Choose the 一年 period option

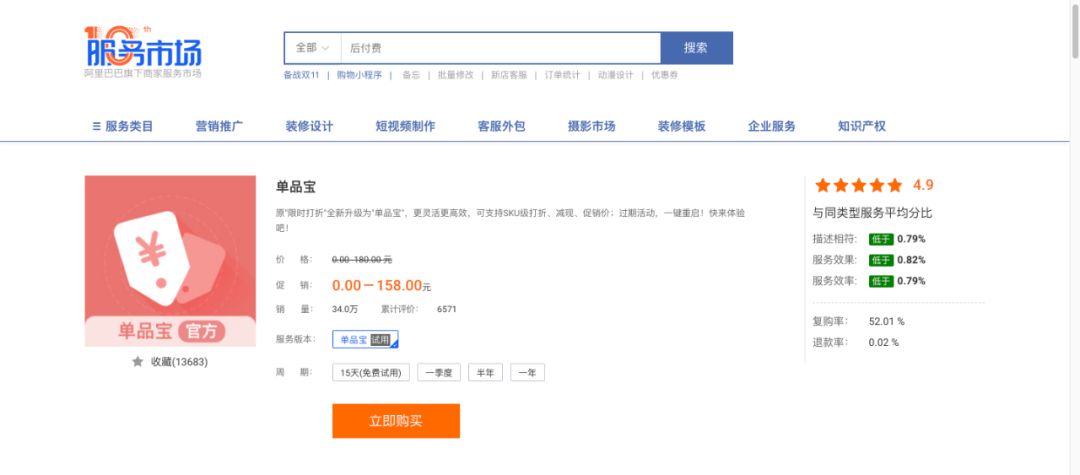[x=528, y=372]
